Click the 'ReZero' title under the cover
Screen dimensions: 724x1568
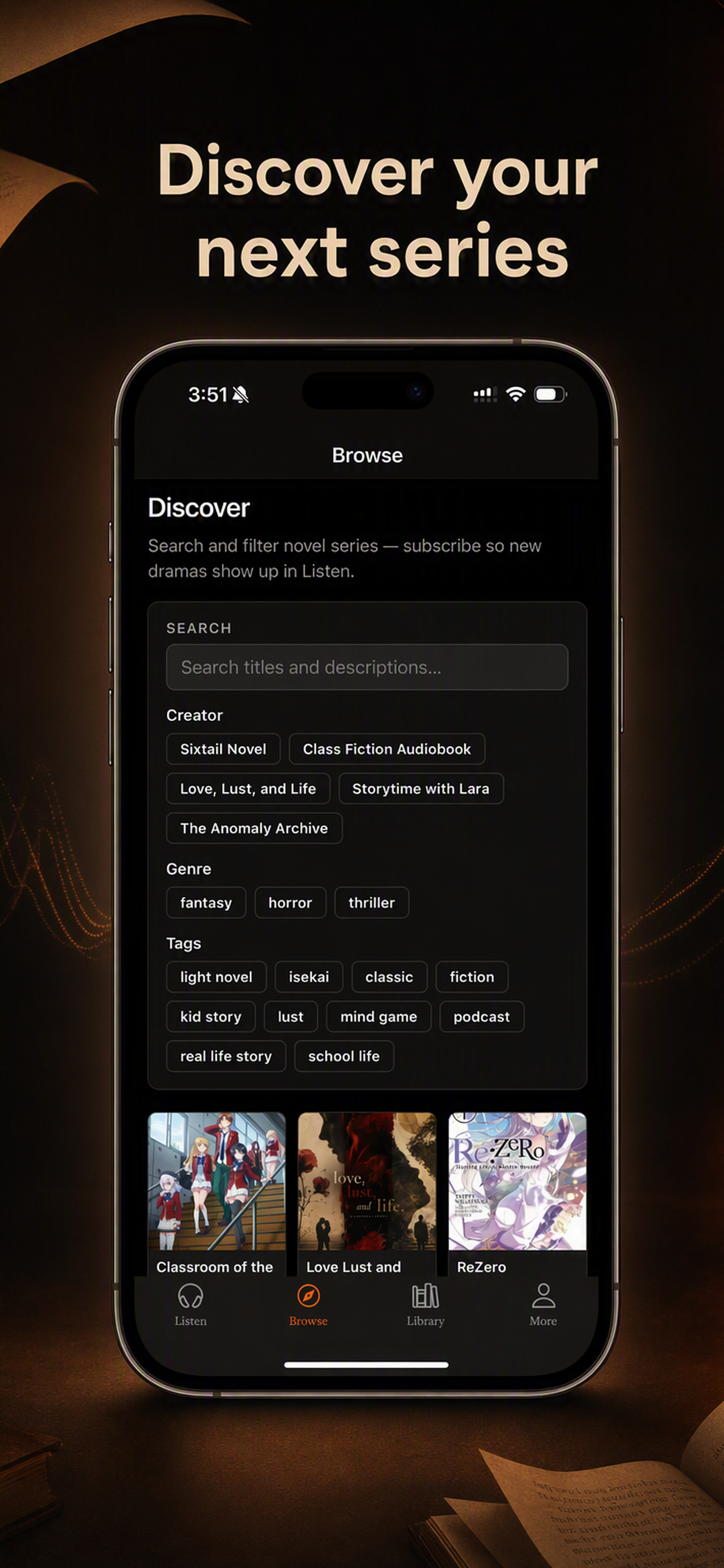point(482,1266)
